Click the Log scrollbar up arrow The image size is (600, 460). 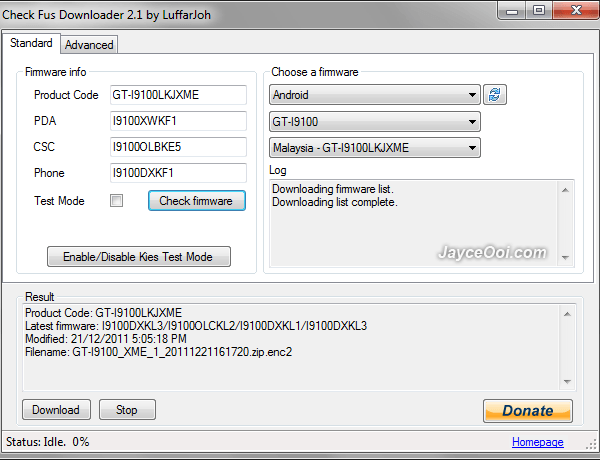coord(566,190)
